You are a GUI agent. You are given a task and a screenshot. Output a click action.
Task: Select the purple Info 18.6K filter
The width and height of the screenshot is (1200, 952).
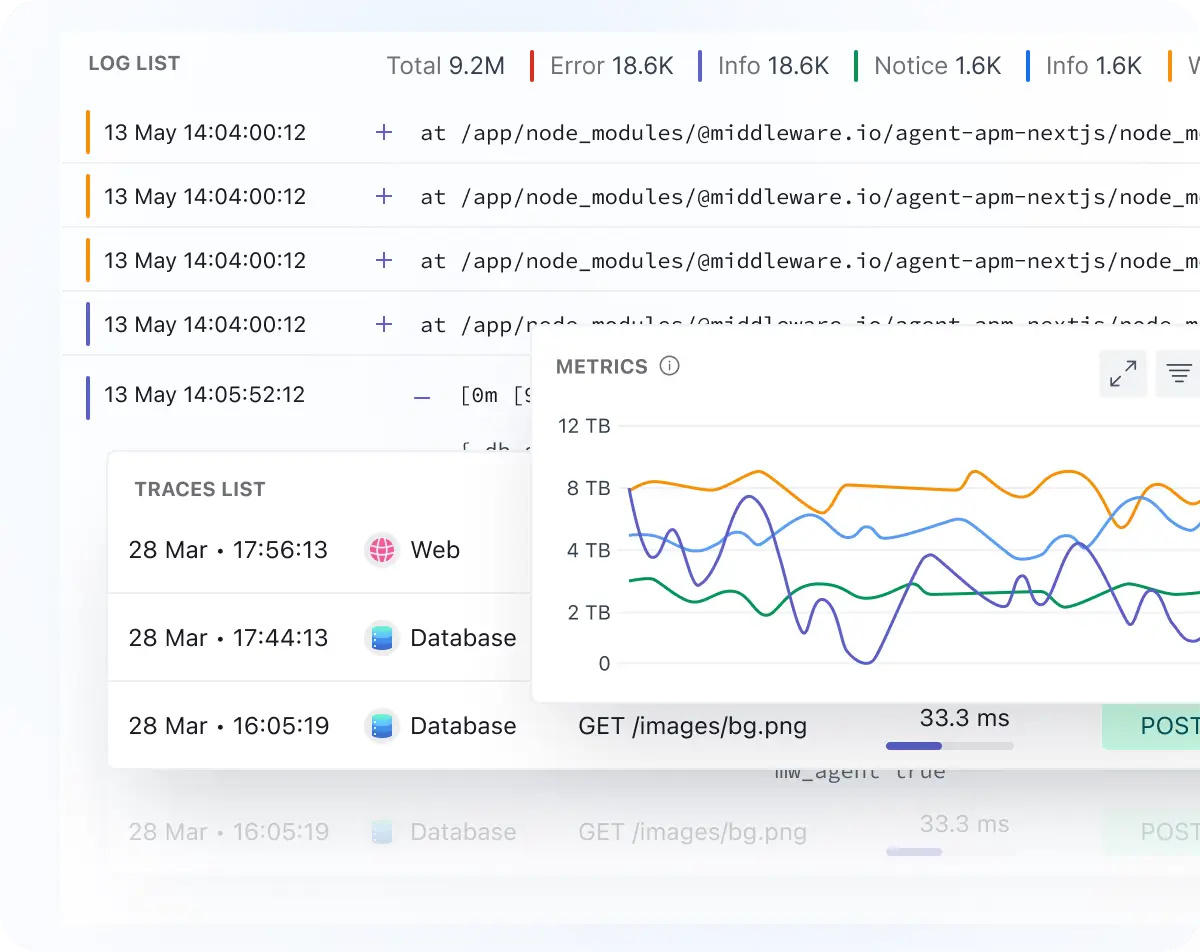773,66
